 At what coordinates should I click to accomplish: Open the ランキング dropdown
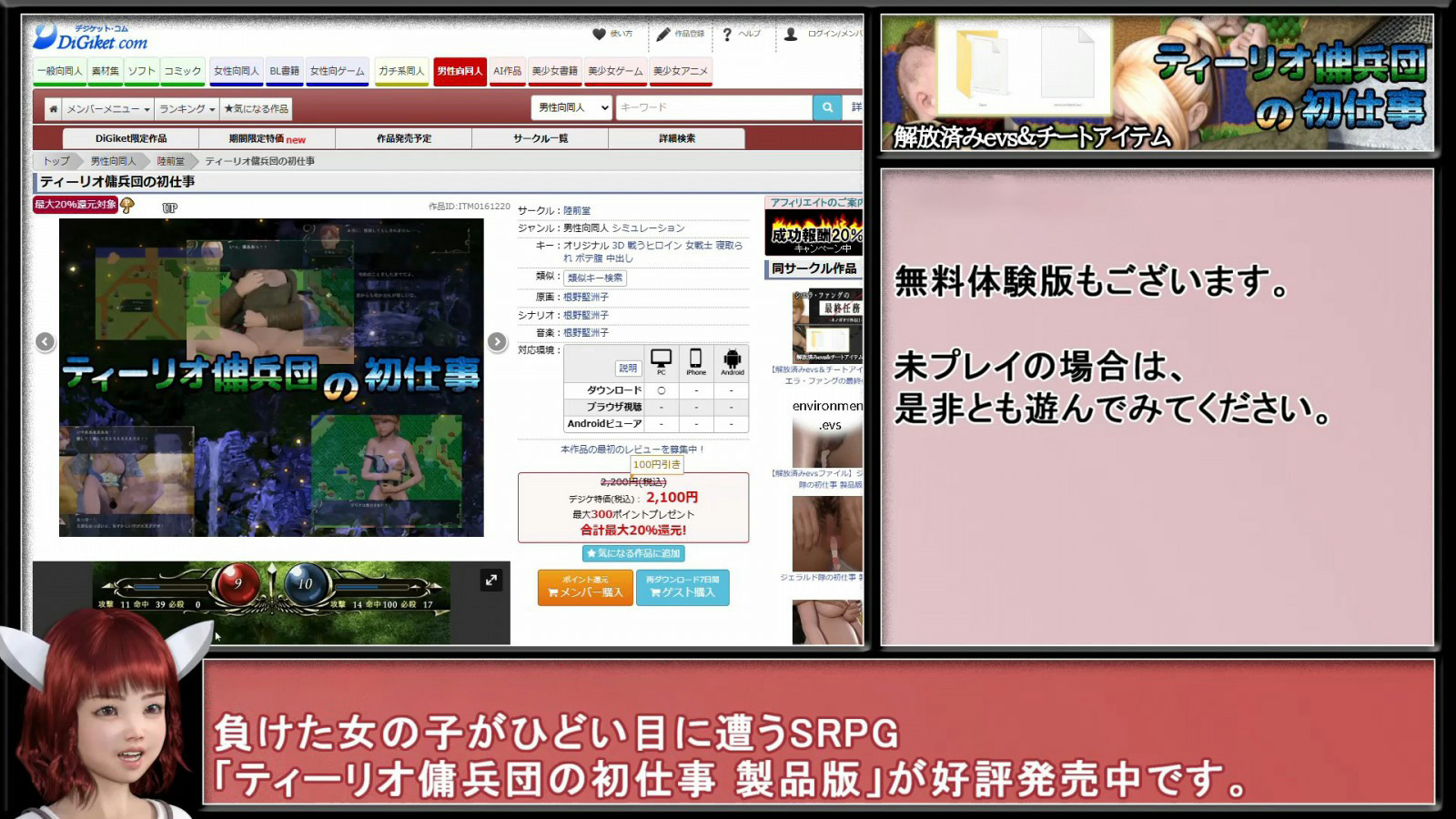[187, 109]
